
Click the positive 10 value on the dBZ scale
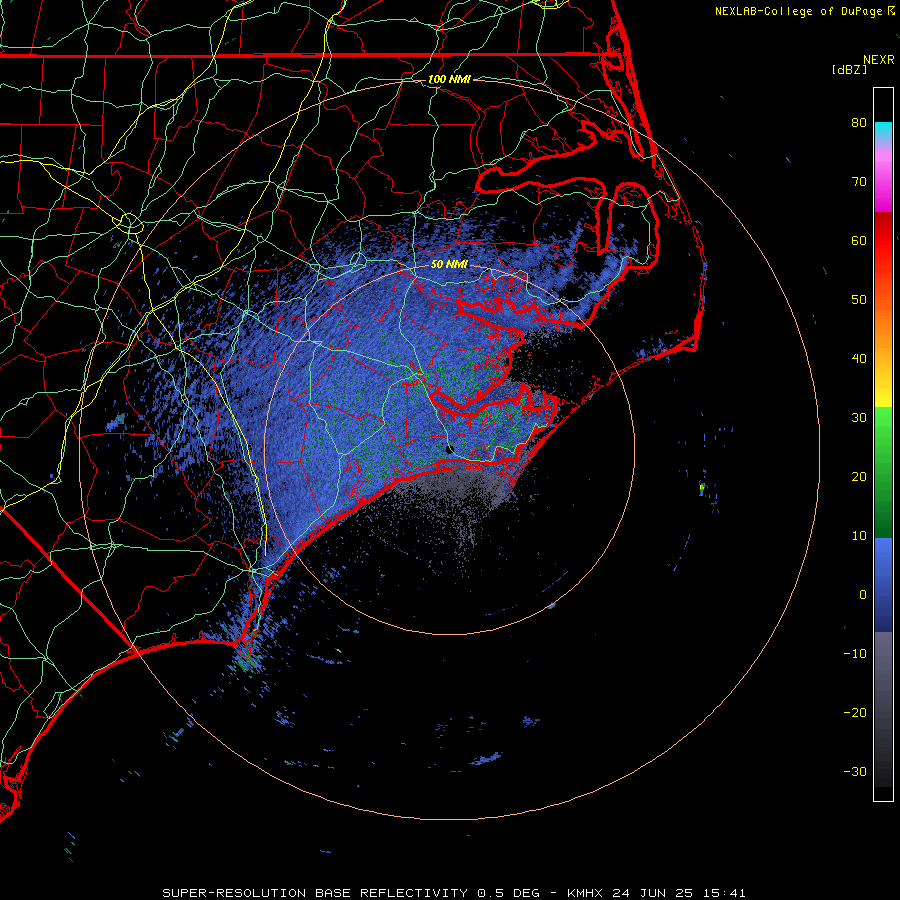click(x=859, y=536)
